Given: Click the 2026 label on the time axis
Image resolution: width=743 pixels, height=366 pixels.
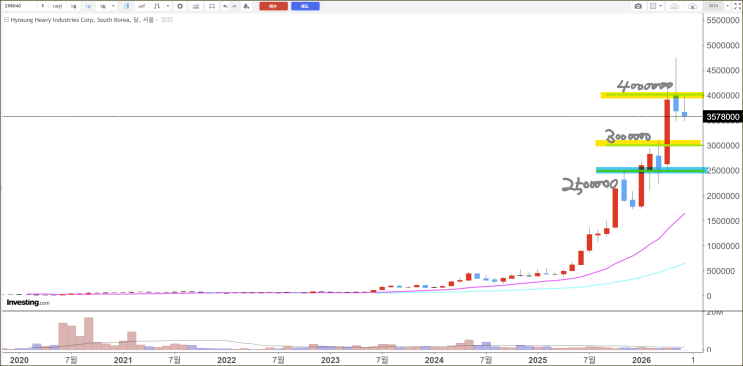Looking at the screenshot, I should (x=641, y=359).
